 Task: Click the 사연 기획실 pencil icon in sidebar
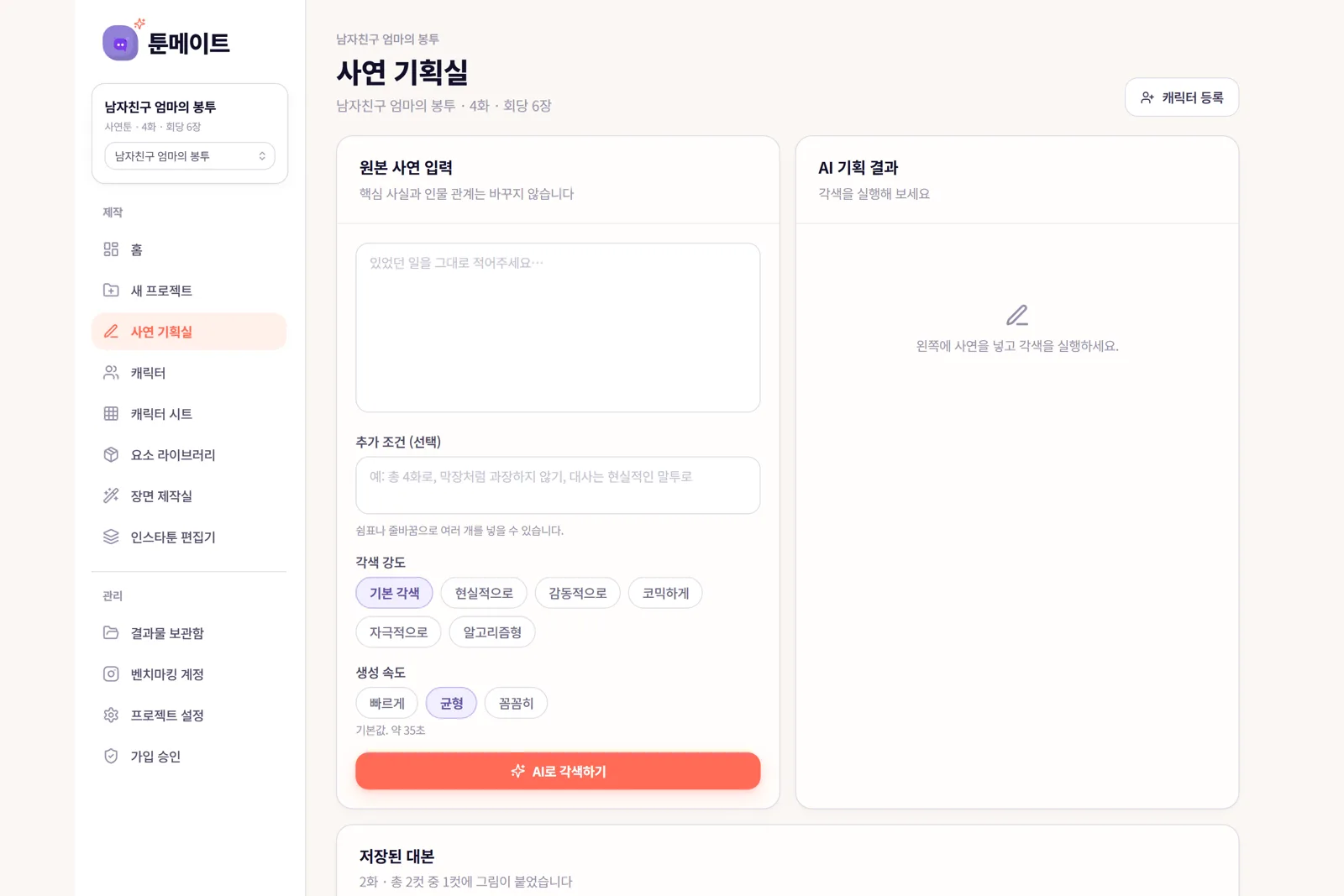111,332
